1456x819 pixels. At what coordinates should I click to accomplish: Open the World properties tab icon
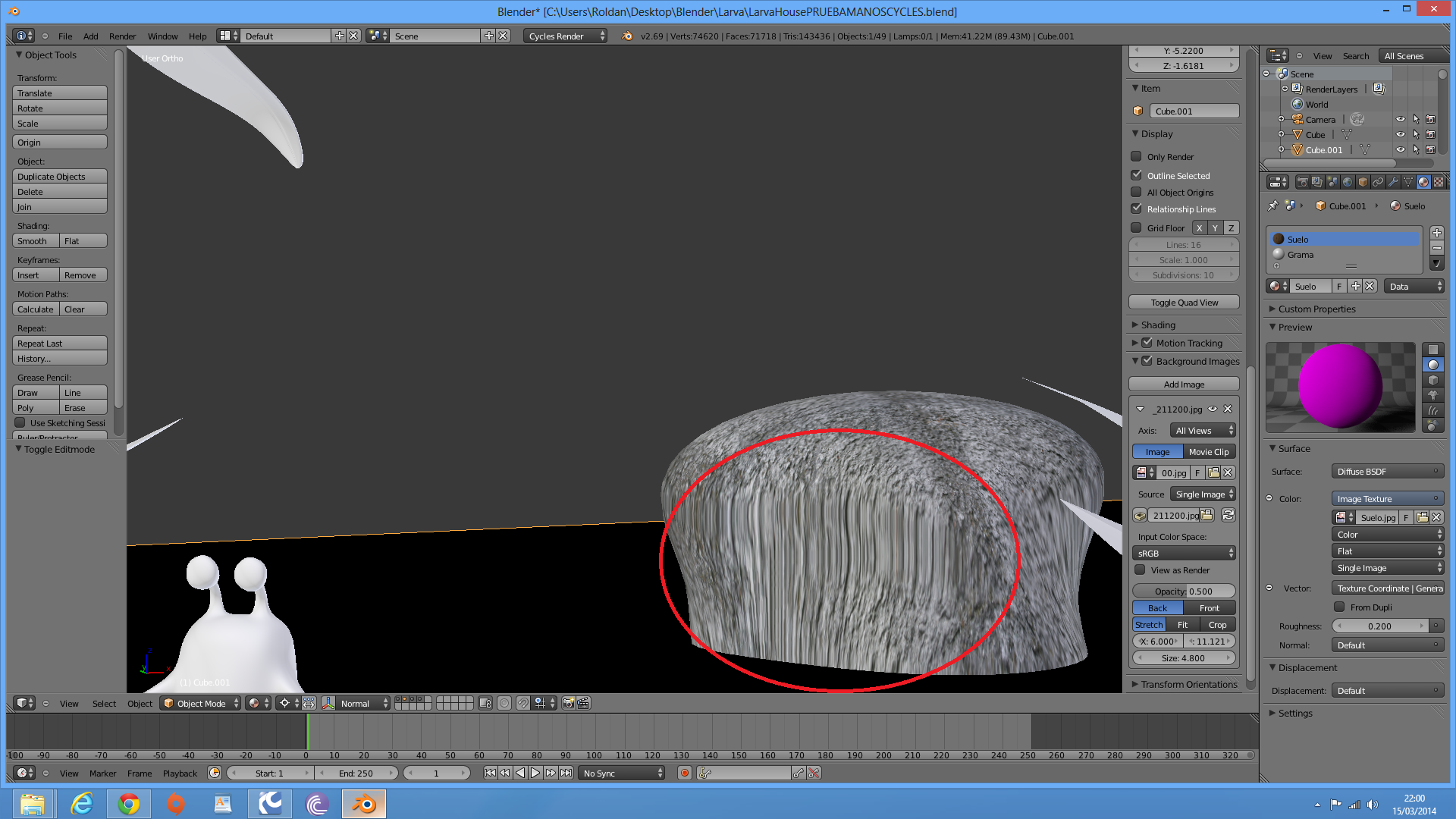point(1348,182)
